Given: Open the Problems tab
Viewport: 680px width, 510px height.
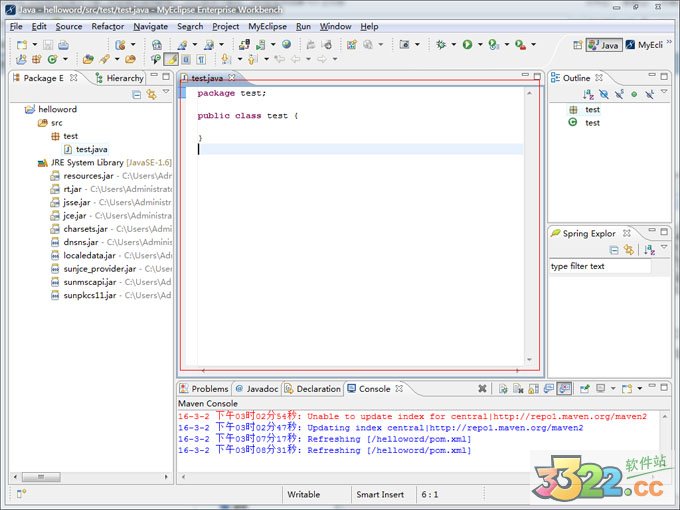Looking at the screenshot, I should (204, 389).
